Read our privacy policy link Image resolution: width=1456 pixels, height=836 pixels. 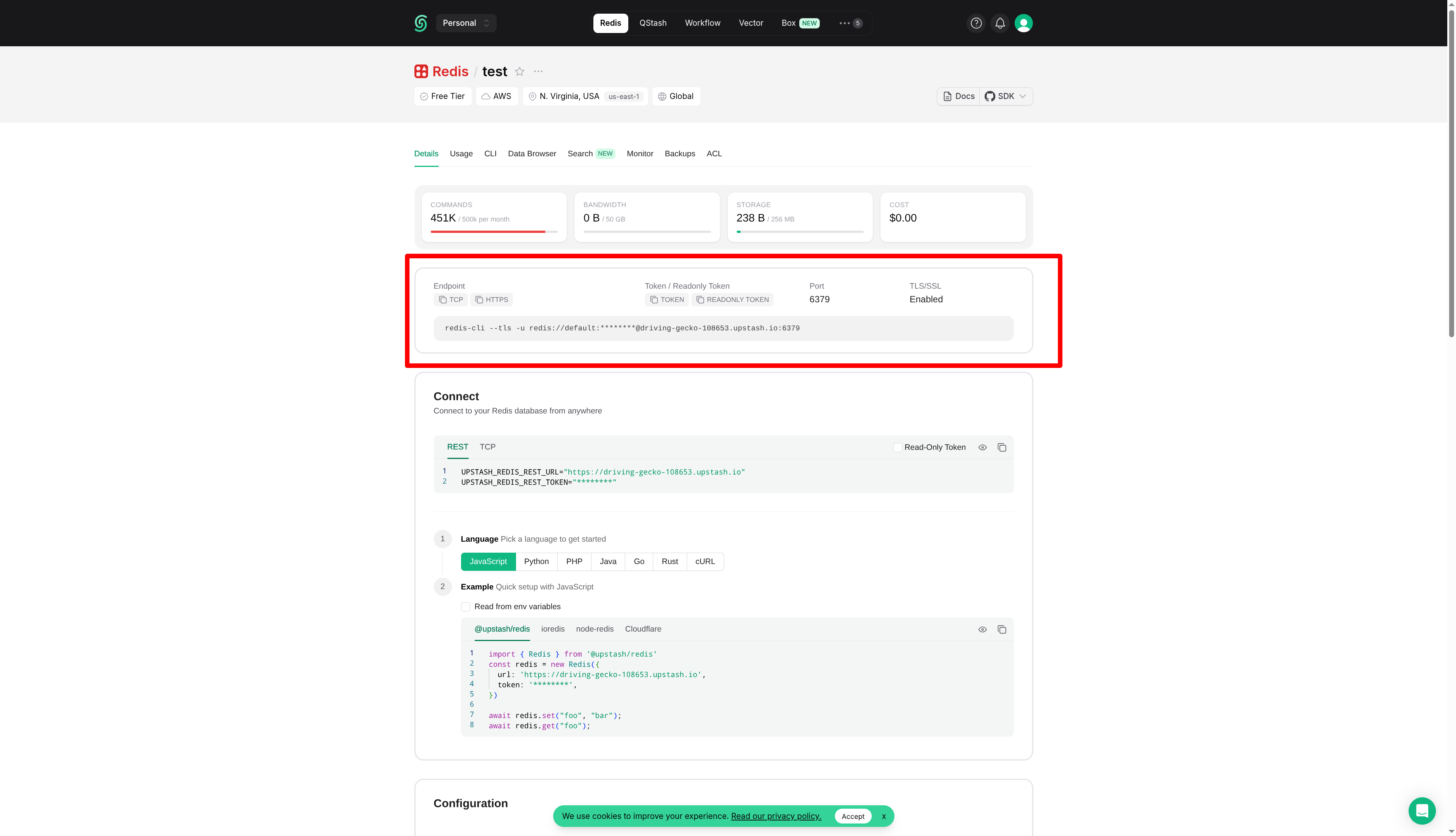[x=776, y=816]
